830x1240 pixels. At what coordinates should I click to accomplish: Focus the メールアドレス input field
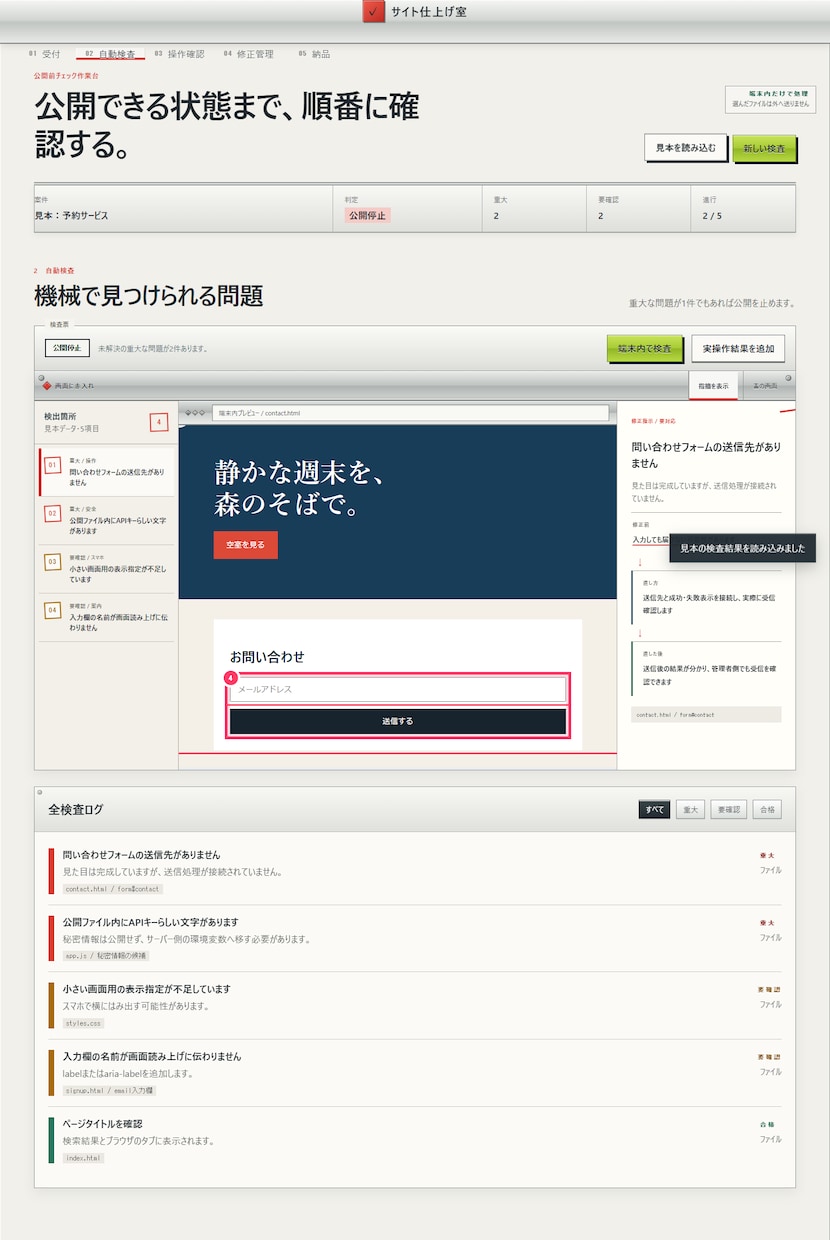(x=398, y=689)
